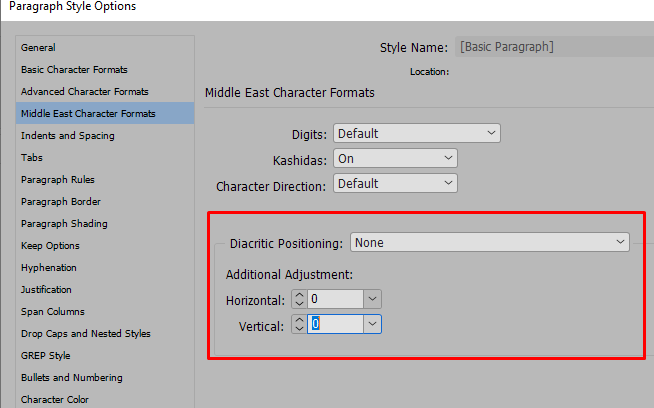Open Drop Caps and Nested Styles
Screen dimensions: 654x408
(105, 334)
